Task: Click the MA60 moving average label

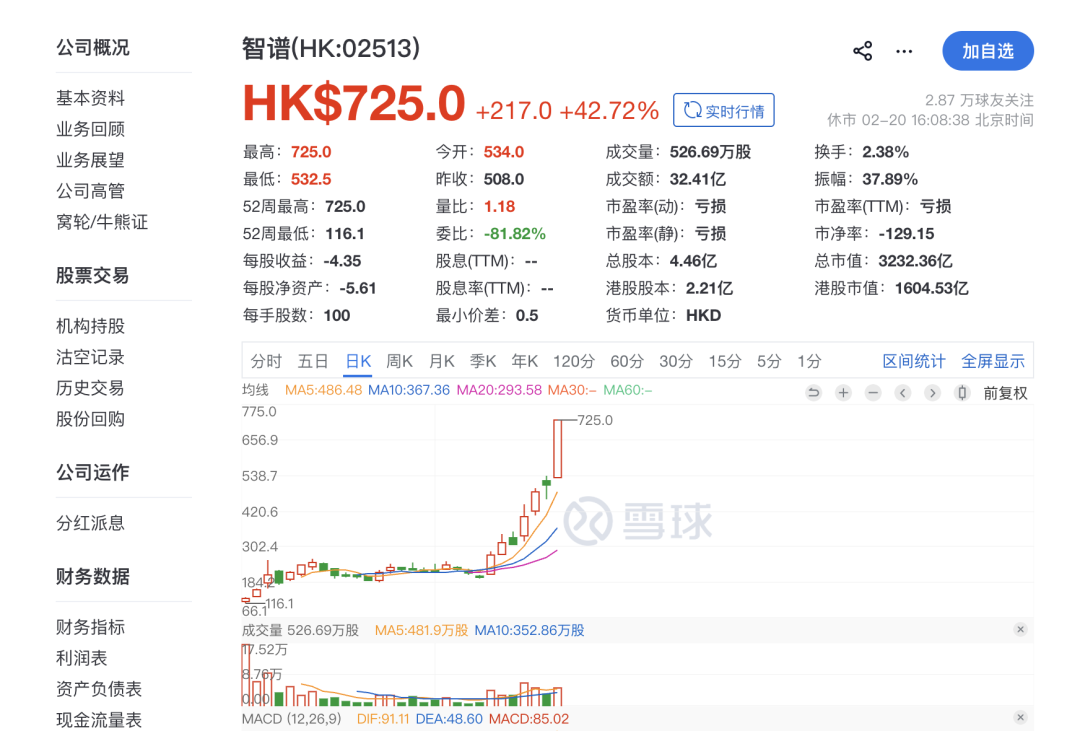Action: 627,390
